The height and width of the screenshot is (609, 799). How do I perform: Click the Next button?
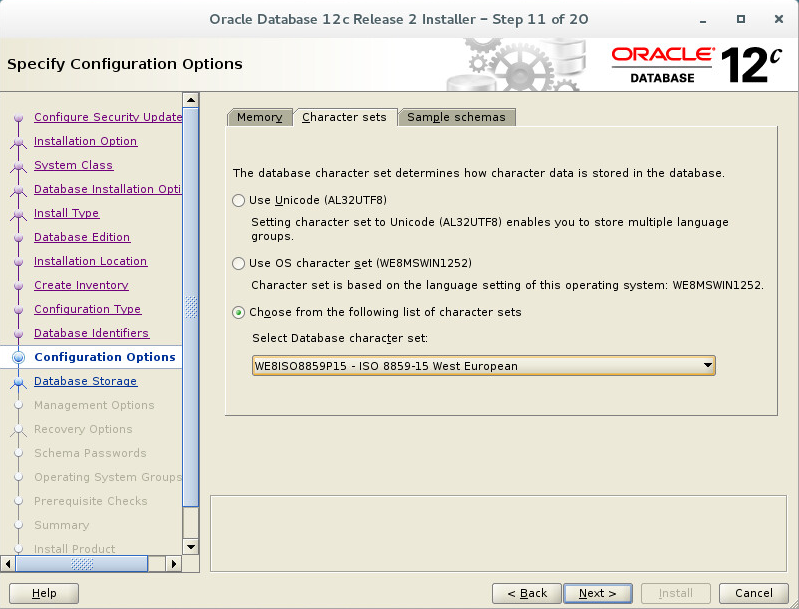point(598,593)
